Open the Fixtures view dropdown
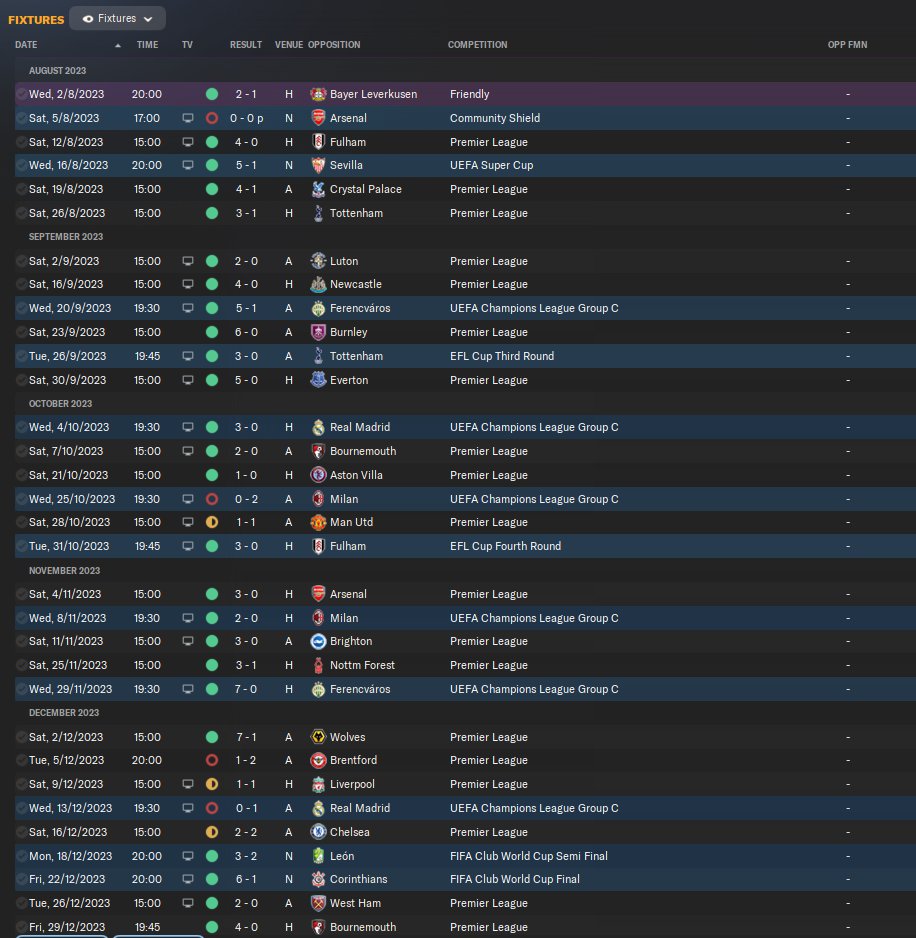The image size is (916, 938). pyautogui.click(x=117, y=19)
